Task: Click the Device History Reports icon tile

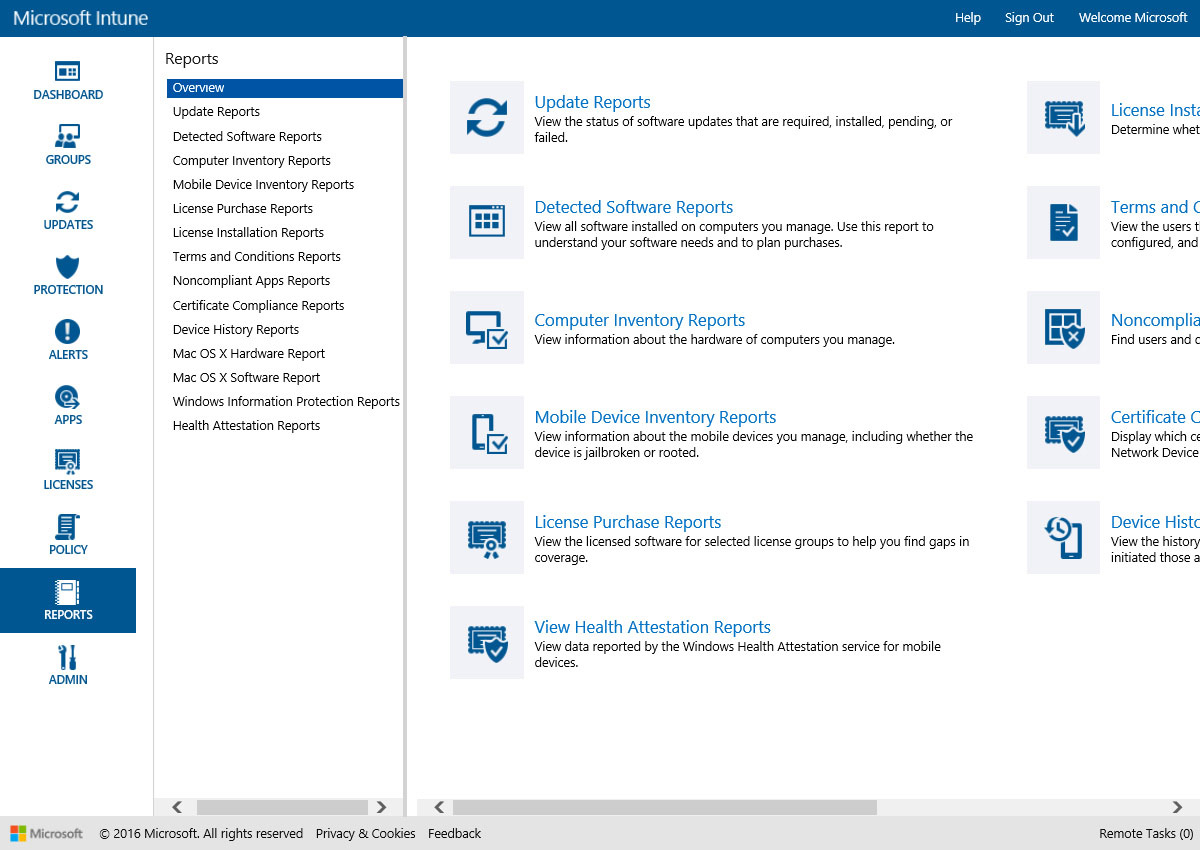Action: (1064, 537)
